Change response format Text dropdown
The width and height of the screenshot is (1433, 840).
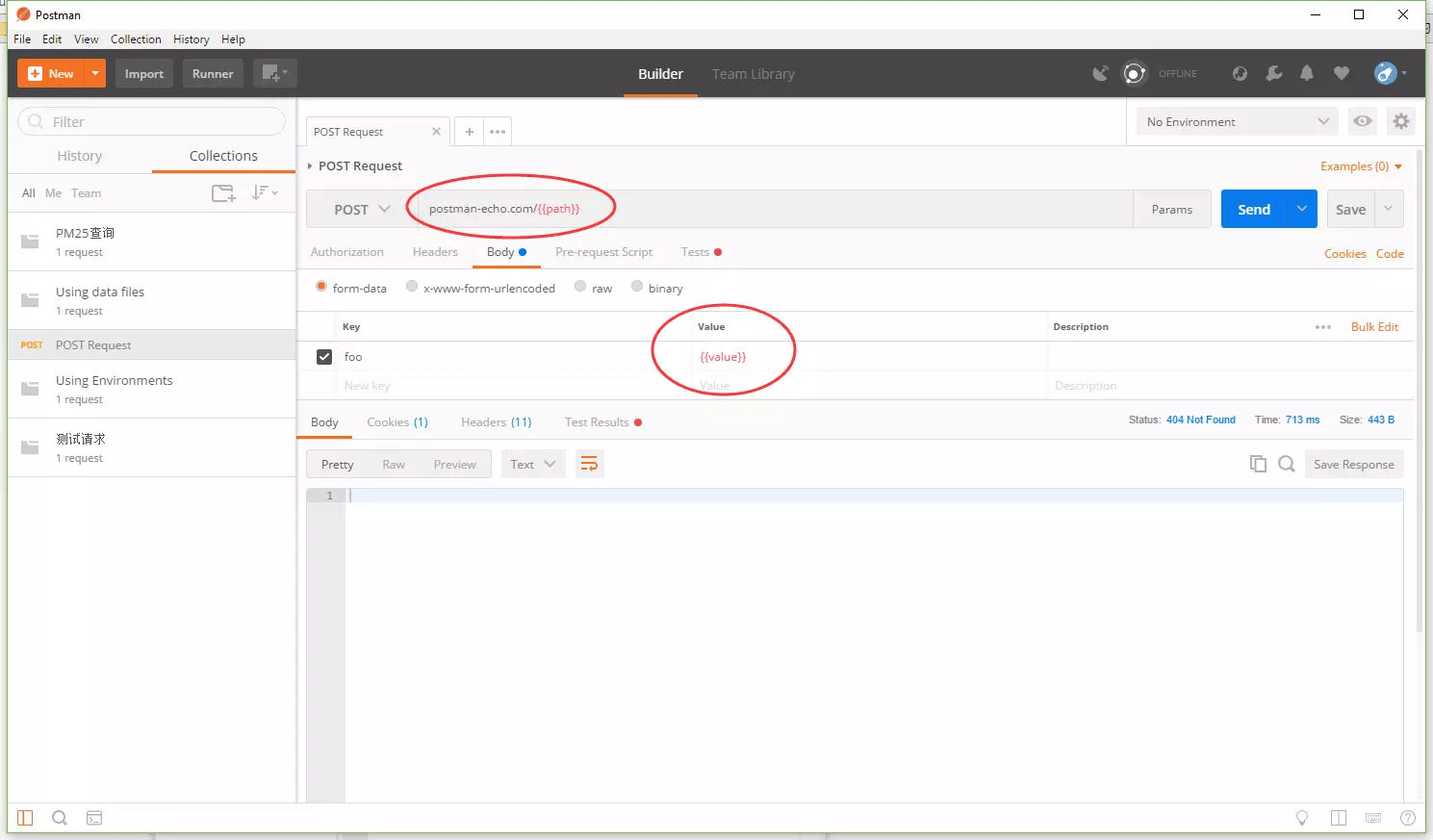pos(533,465)
